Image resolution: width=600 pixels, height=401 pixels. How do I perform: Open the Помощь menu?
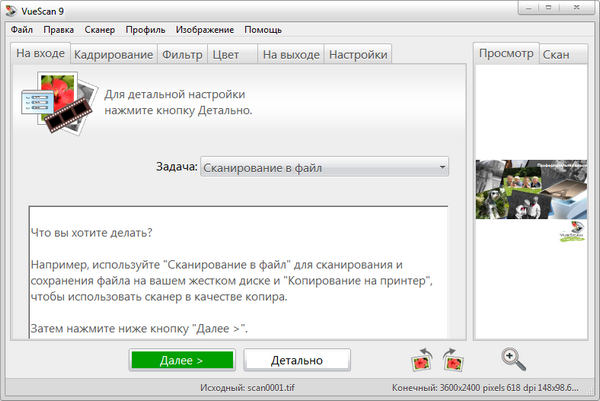coord(263,30)
